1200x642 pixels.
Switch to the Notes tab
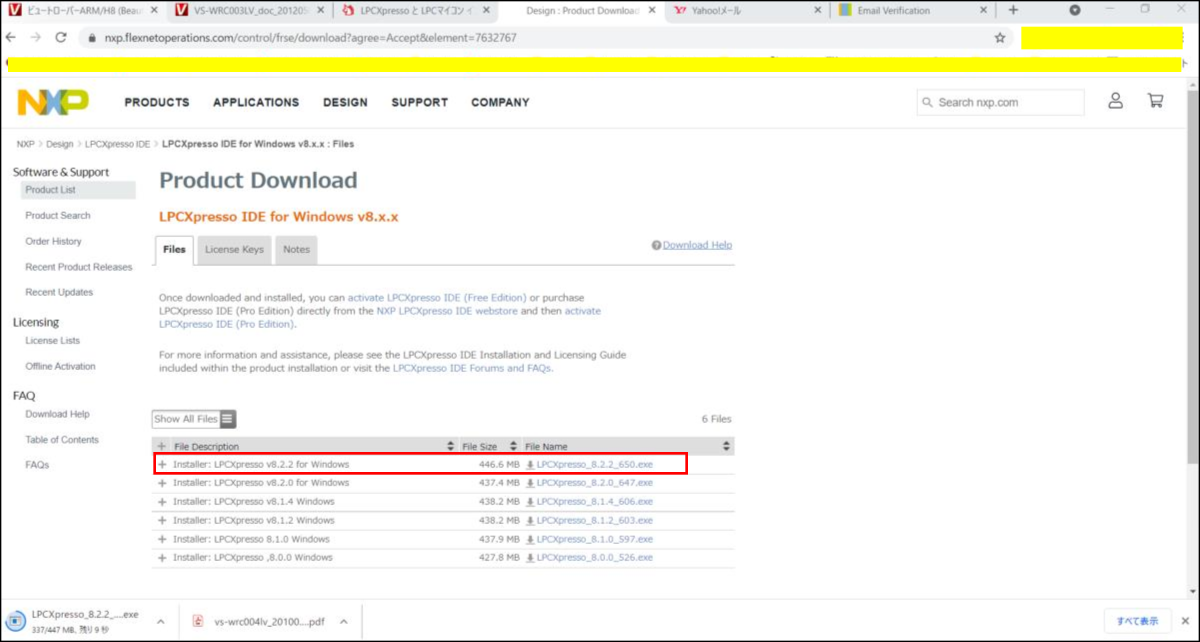point(296,250)
